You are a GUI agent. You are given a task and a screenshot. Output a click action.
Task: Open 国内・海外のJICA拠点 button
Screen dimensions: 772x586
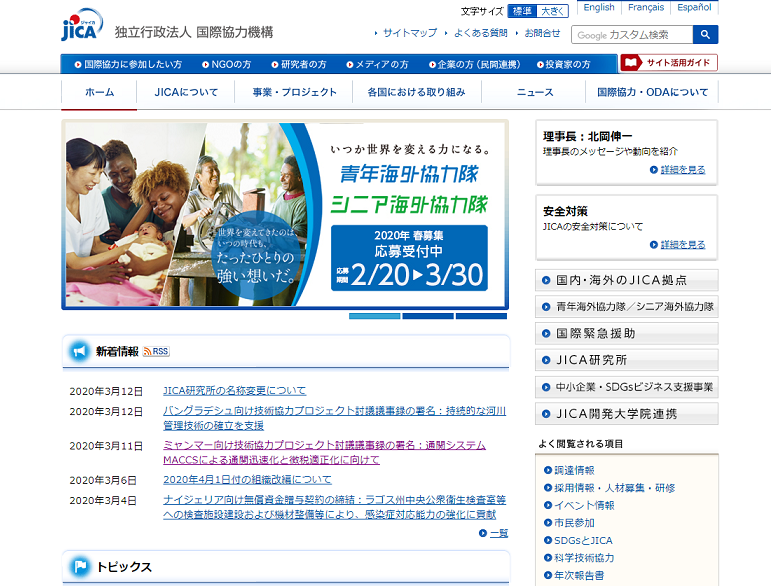point(627,280)
